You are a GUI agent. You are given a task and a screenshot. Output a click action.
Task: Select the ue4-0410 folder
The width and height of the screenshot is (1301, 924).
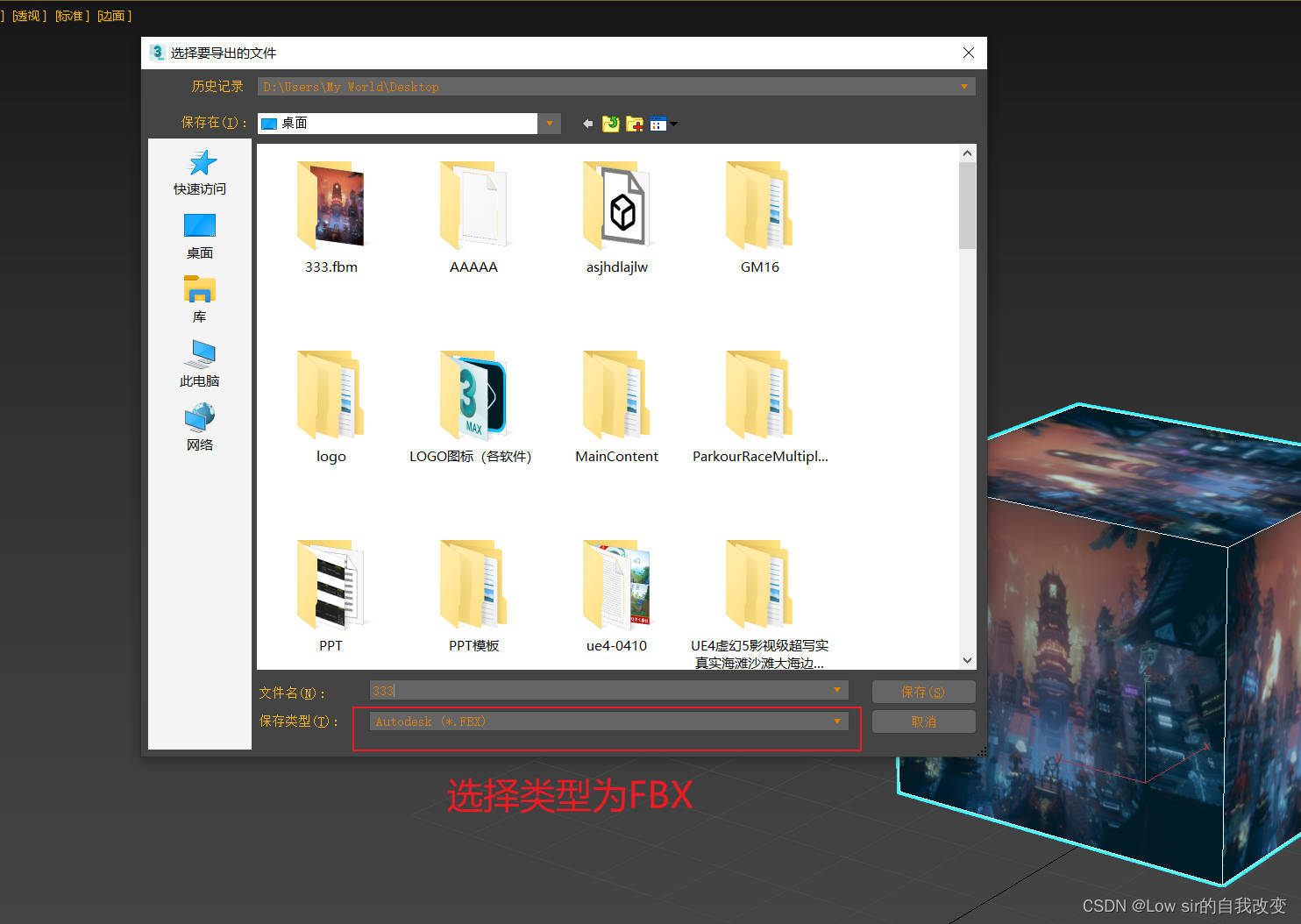coord(616,596)
